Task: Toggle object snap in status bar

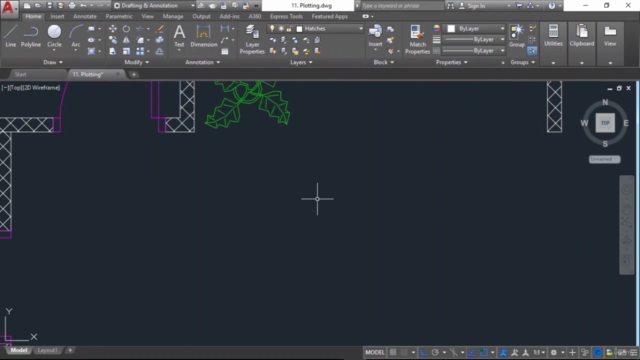Action: (484, 352)
